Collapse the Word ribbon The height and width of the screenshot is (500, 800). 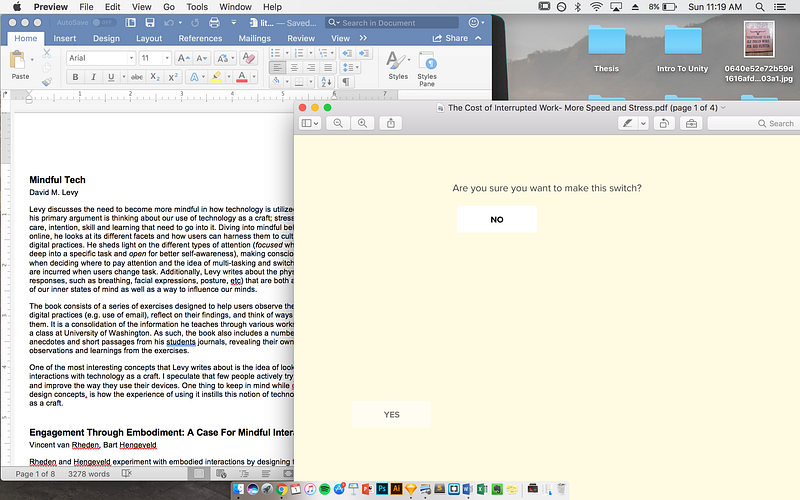tap(478, 38)
